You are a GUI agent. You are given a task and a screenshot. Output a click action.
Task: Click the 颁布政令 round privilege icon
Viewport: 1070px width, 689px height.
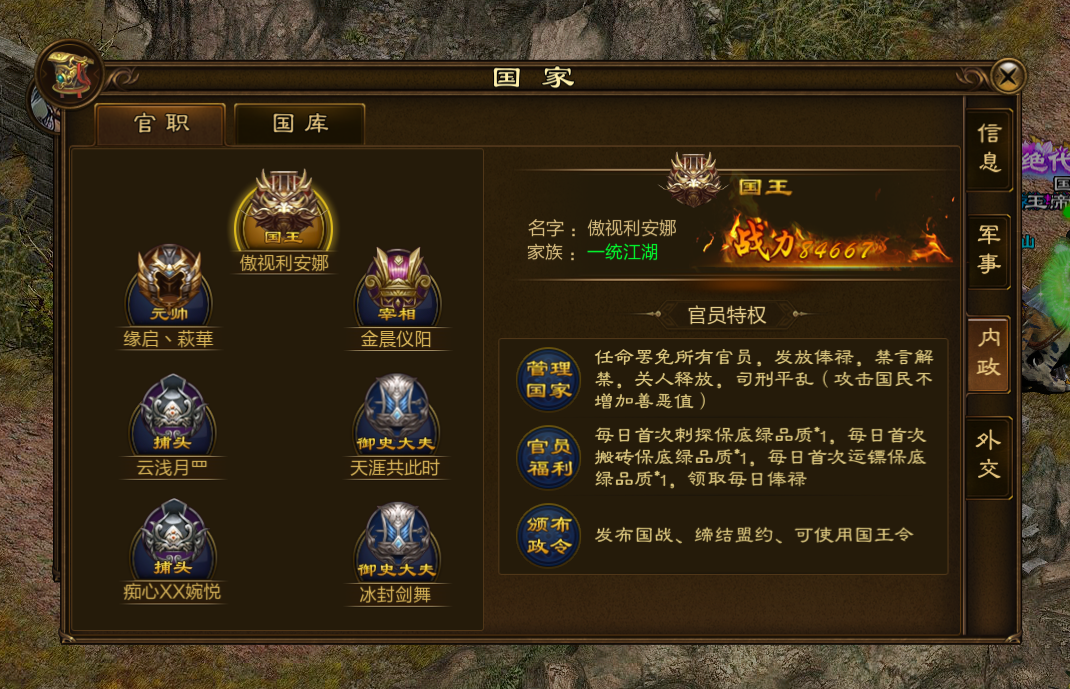[549, 535]
